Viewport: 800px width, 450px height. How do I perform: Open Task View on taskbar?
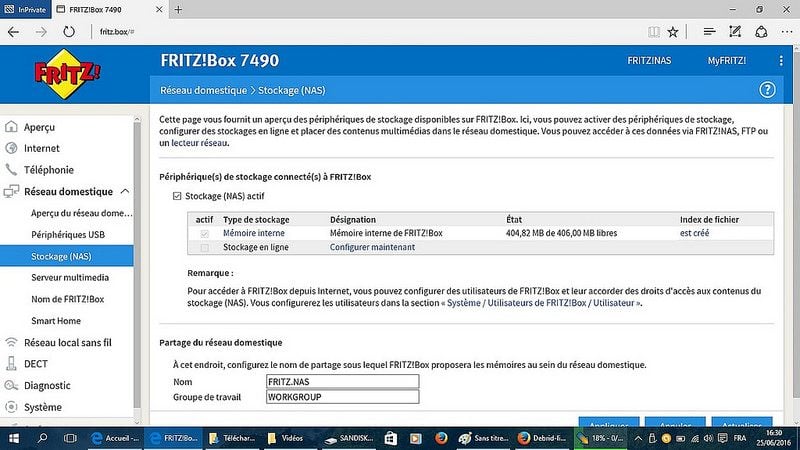[70, 438]
